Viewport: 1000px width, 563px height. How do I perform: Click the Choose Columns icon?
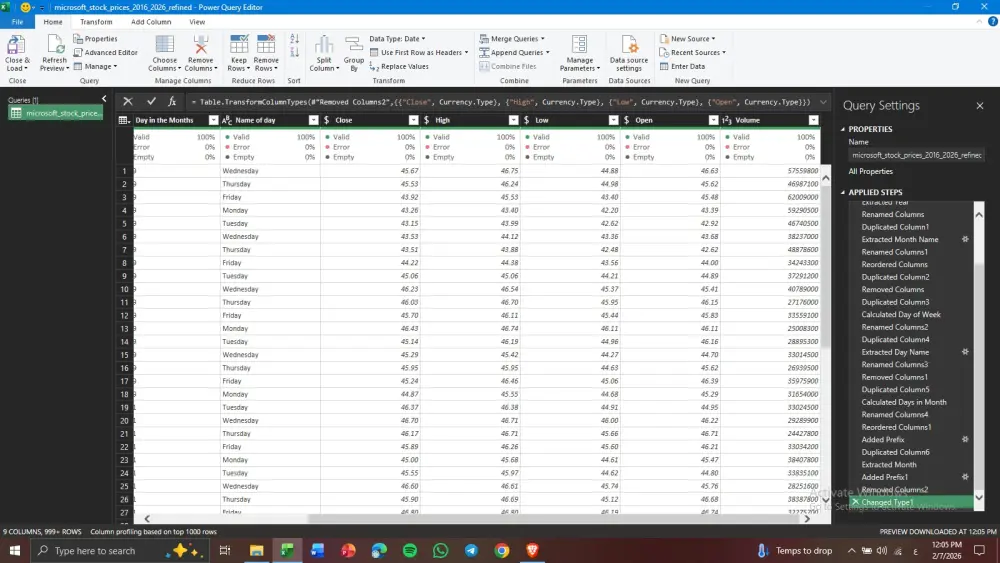(x=165, y=45)
